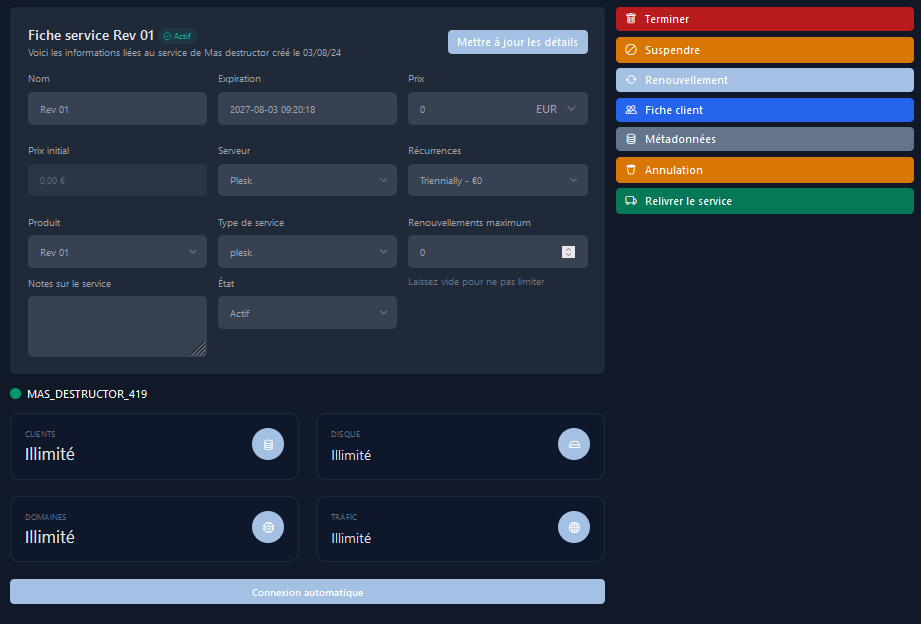Screen dimensions: 921x624
Task: Change the État dropdown from Actif
Action: (307, 313)
